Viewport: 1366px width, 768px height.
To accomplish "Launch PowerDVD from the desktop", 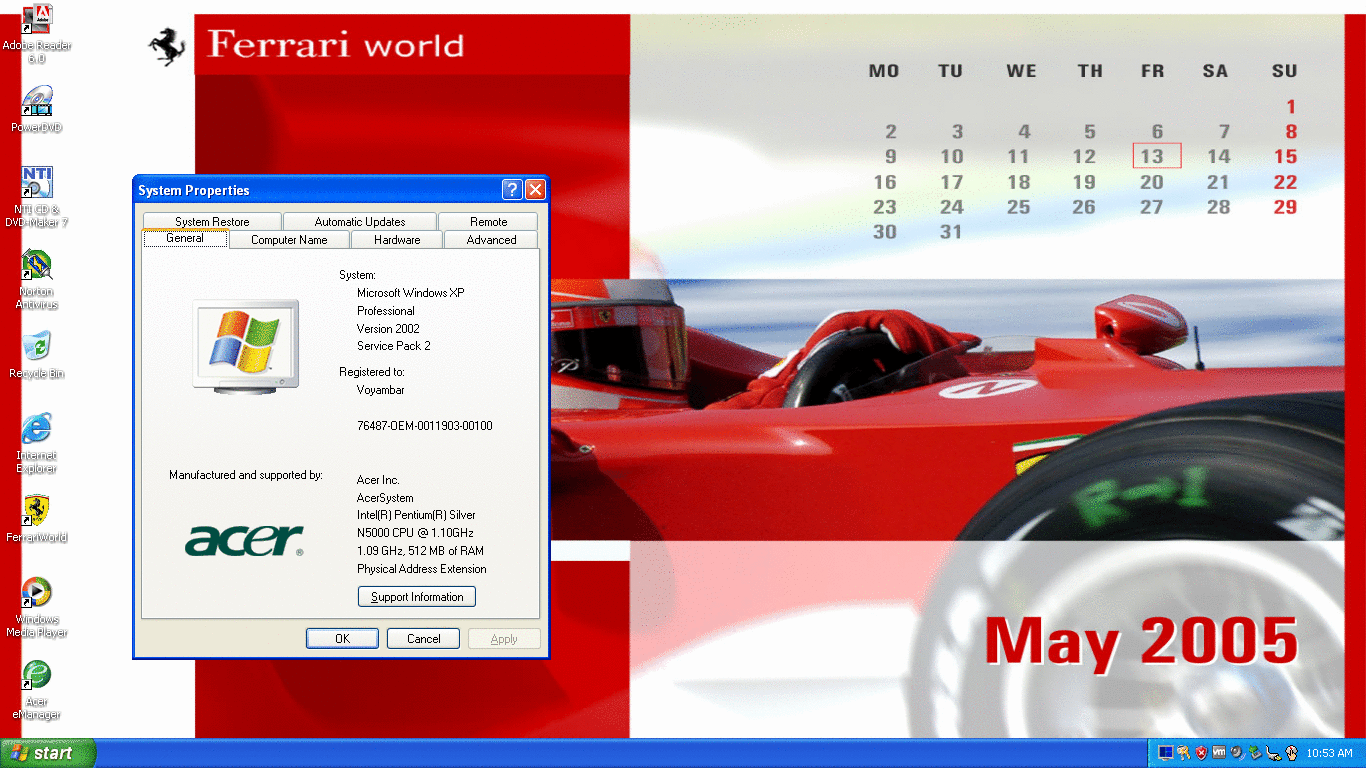I will [x=37, y=102].
